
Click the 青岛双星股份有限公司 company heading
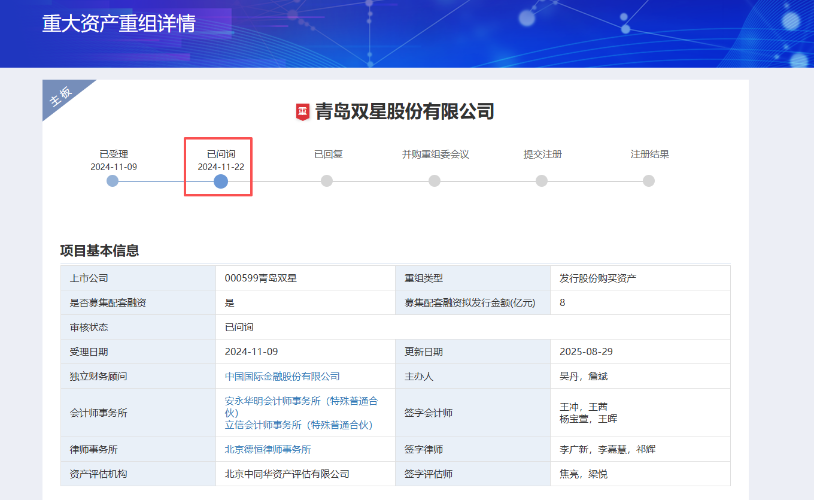[x=404, y=112]
